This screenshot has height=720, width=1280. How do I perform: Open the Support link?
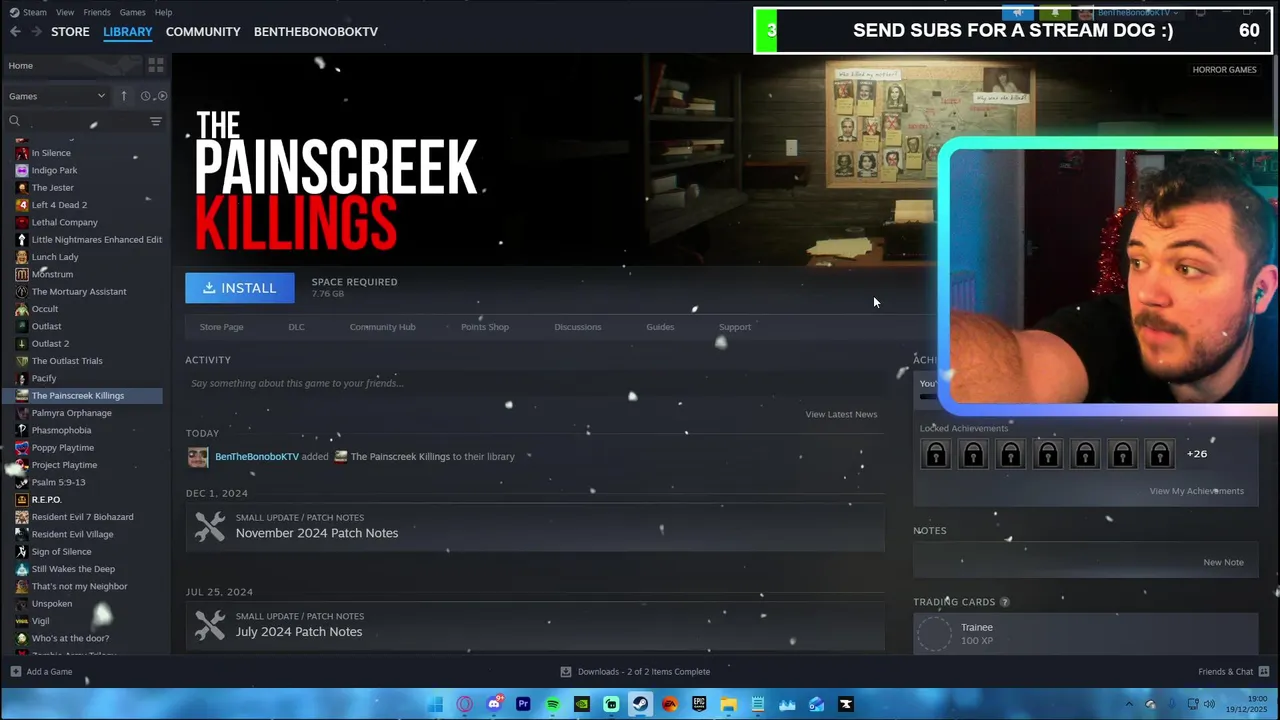pyautogui.click(x=735, y=327)
